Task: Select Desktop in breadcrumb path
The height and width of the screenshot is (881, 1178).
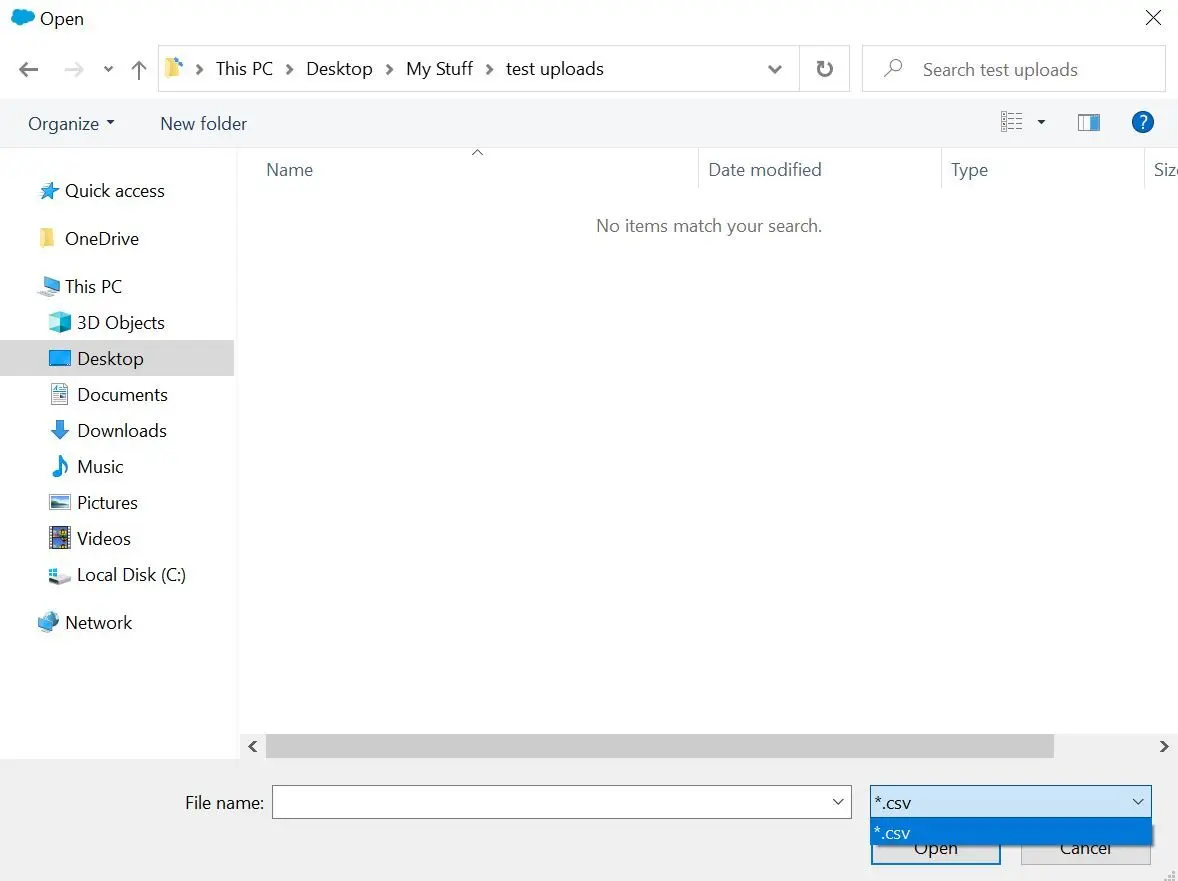Action: (x=339, y=69)
